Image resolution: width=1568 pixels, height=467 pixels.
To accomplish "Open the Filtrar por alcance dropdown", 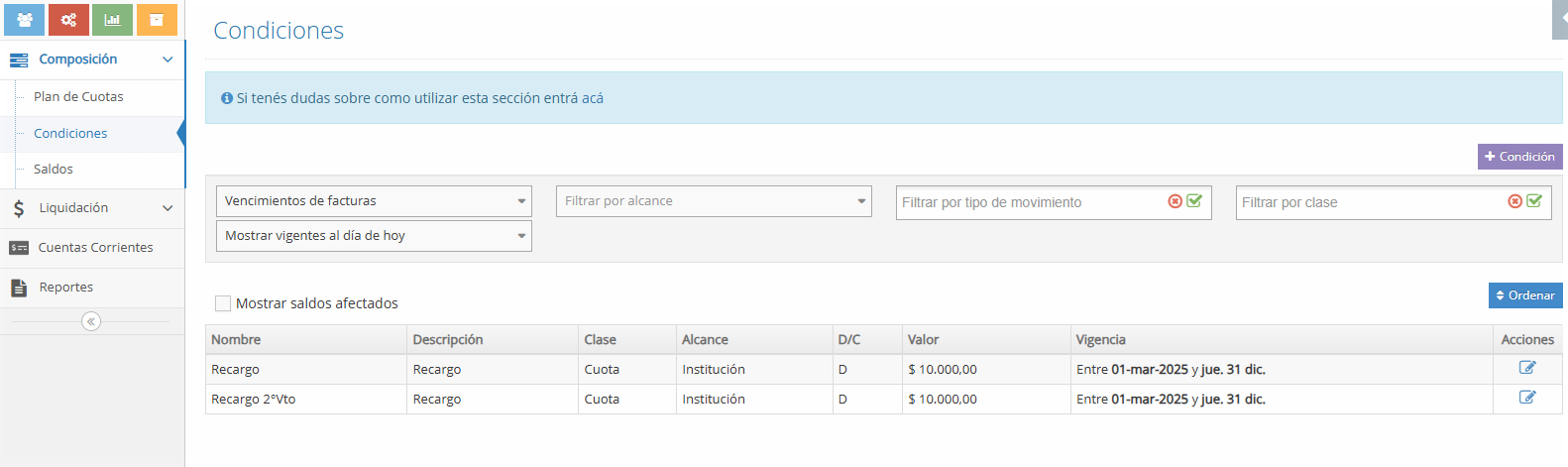I will [714, 201].
